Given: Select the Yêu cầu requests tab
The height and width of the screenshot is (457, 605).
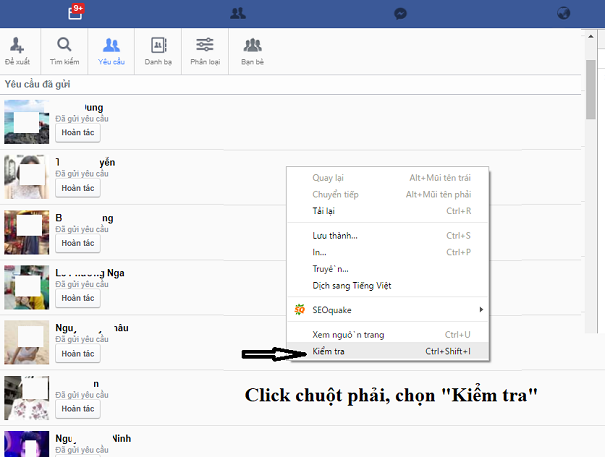Looking at the screenshot, I should coord(111,51).
